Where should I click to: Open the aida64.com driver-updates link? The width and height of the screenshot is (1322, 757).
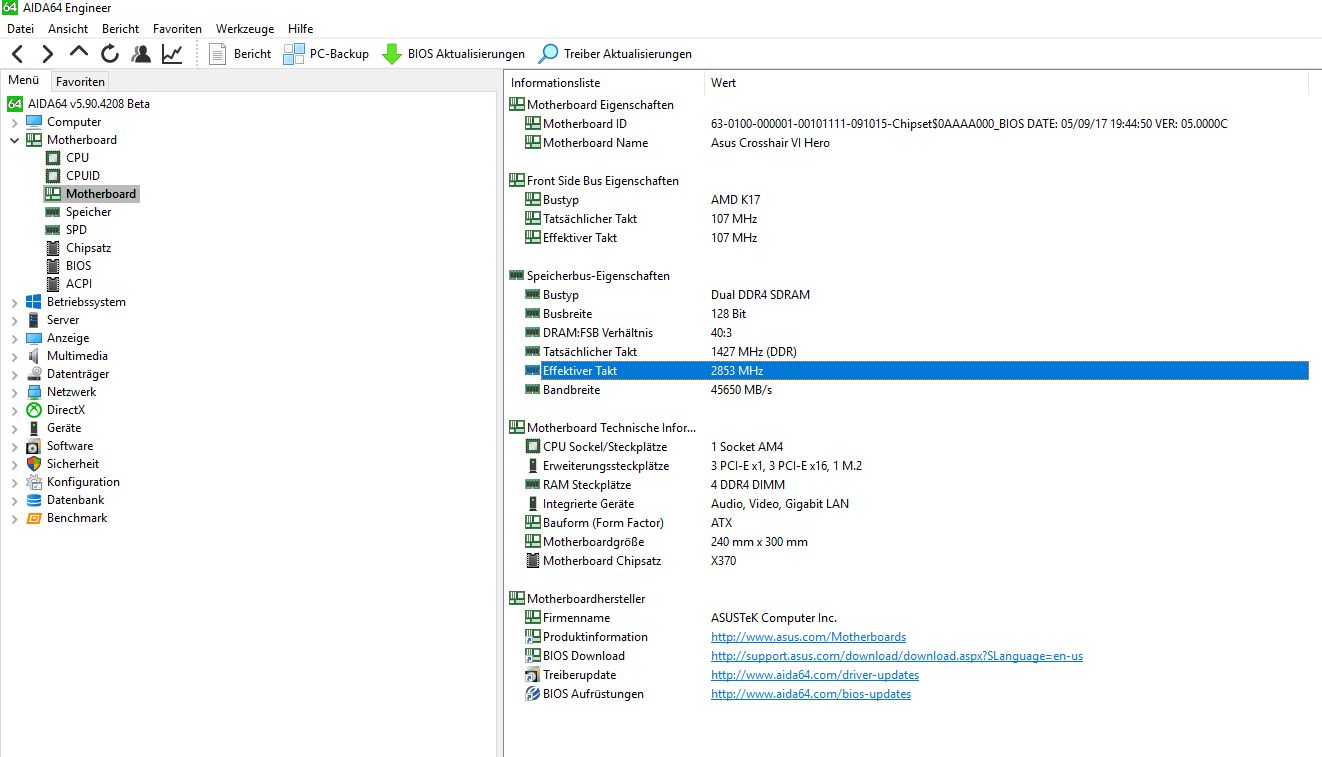(815, 675)
